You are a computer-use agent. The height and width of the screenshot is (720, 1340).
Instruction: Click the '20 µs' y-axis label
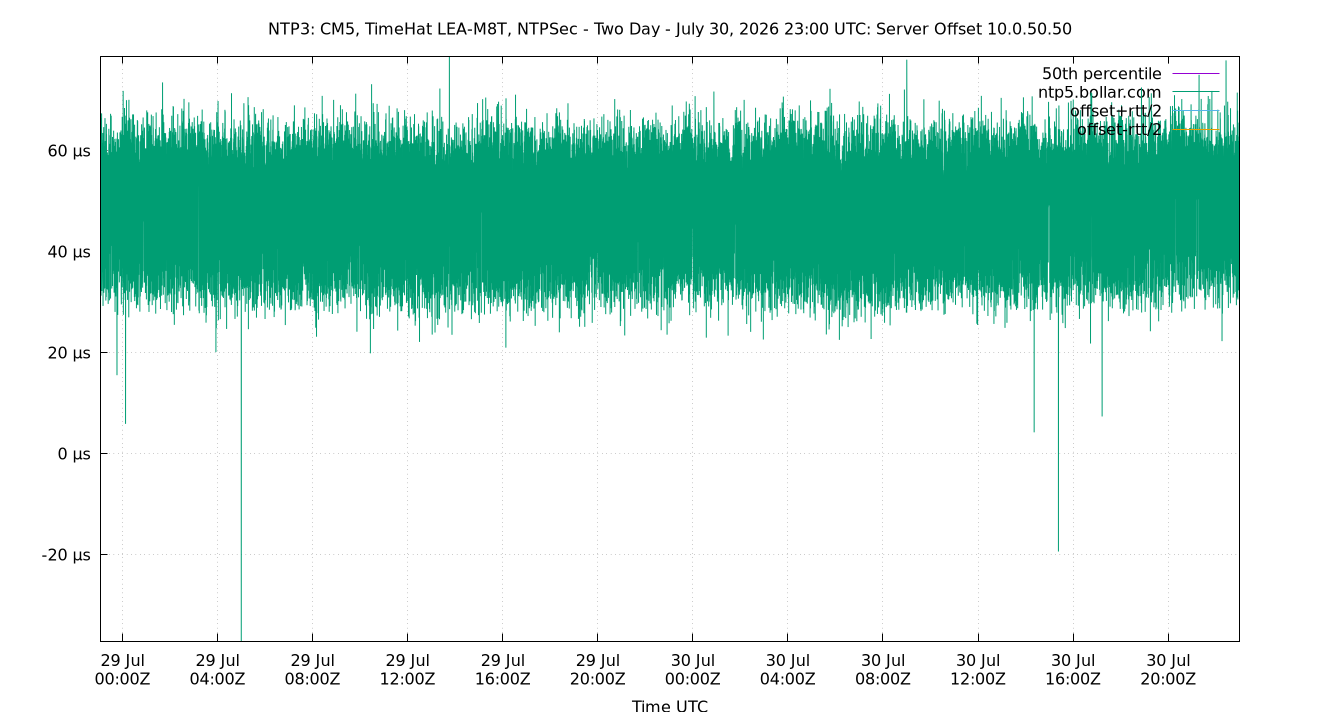click(x=69, y=353)
